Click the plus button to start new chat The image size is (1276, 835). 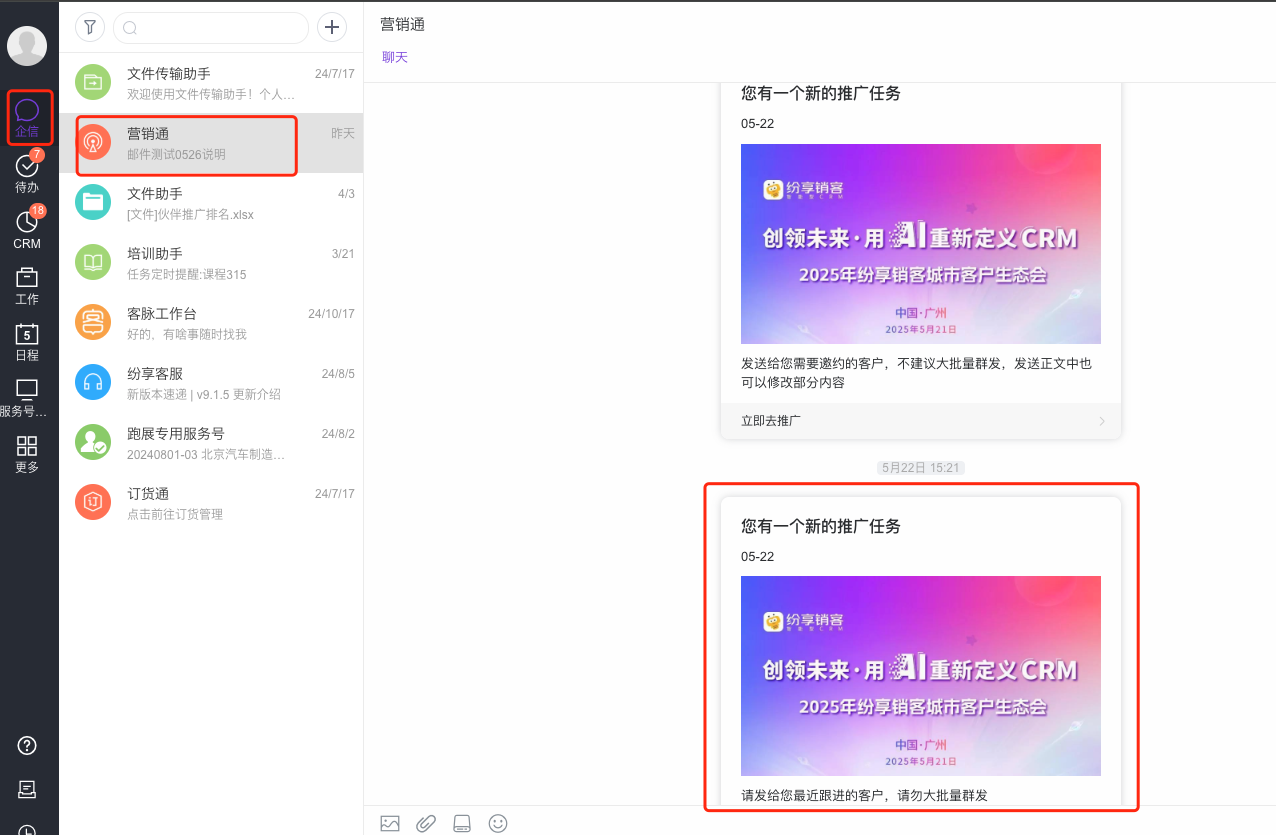point(332,28)
